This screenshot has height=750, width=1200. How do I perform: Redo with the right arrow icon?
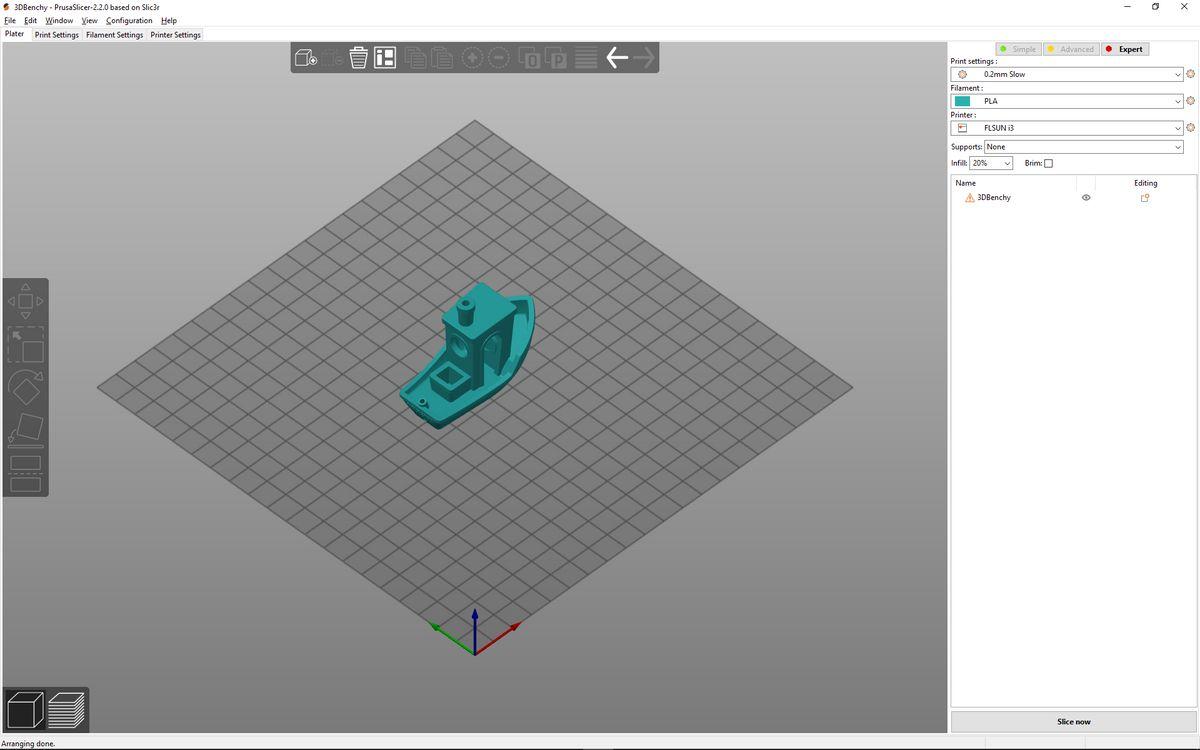pos(643,58)
